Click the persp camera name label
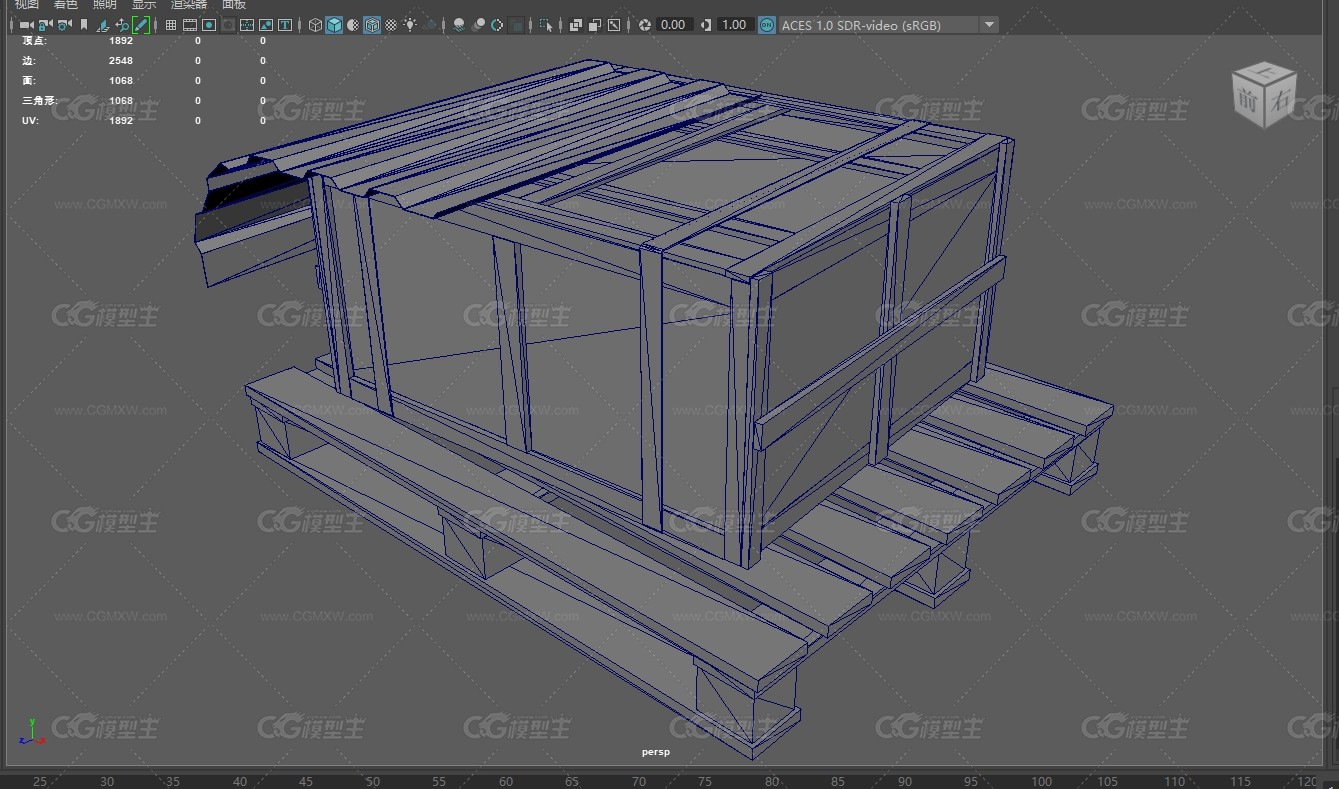The image size is (1339, 789). pyautogui.click(x=656, y=752)
